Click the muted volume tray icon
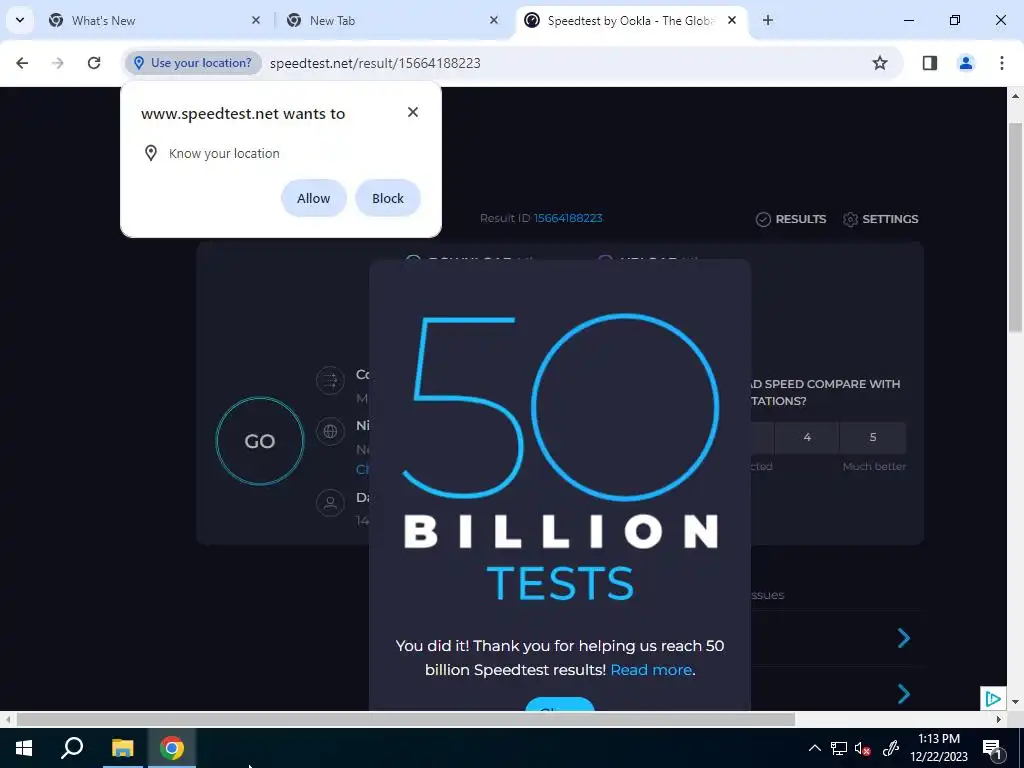 (863, 748)
